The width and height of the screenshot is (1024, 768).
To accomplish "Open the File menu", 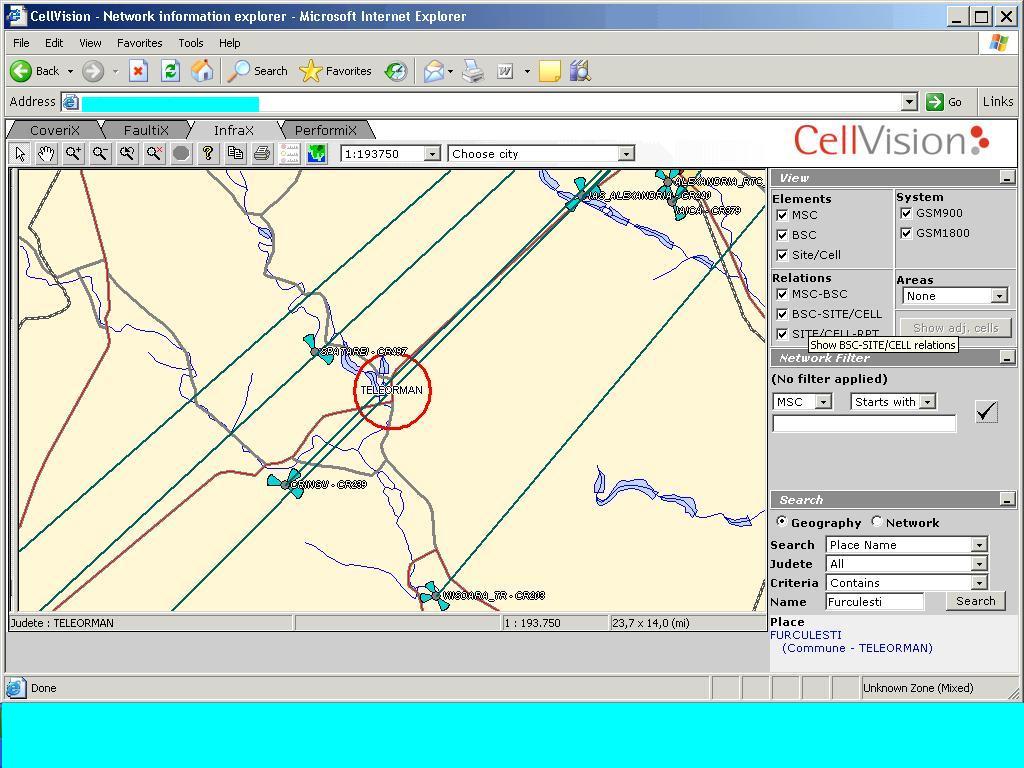I will click(x=21, y=43).
